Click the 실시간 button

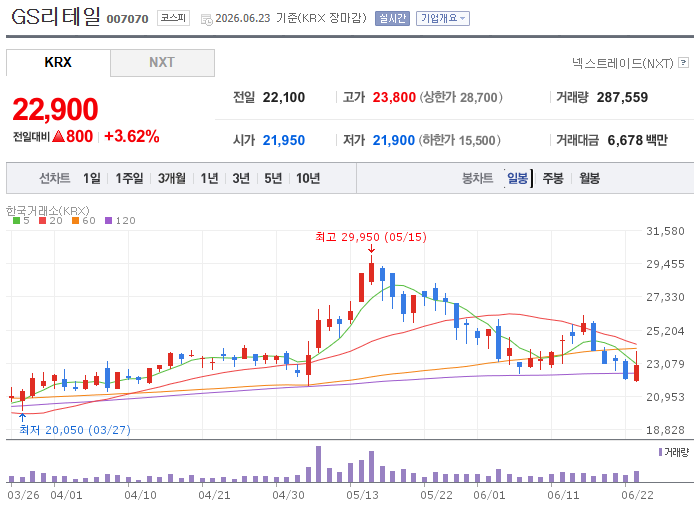[x=392, y=19]
